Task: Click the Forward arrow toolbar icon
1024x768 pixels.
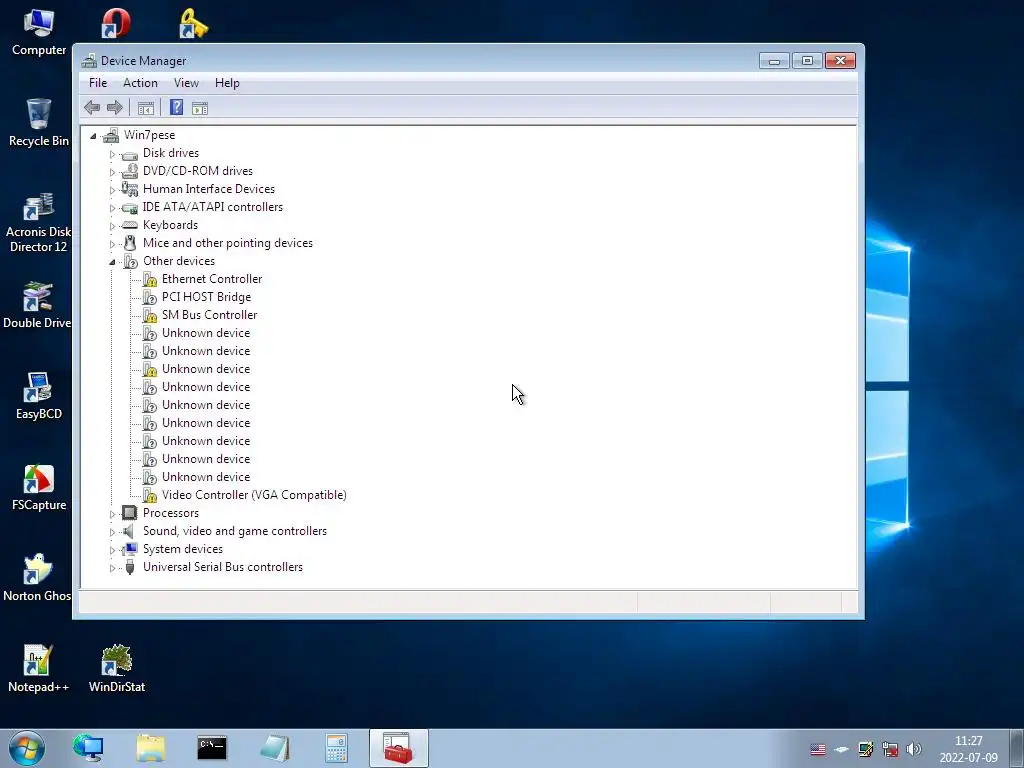Action: tap(115, 108)
